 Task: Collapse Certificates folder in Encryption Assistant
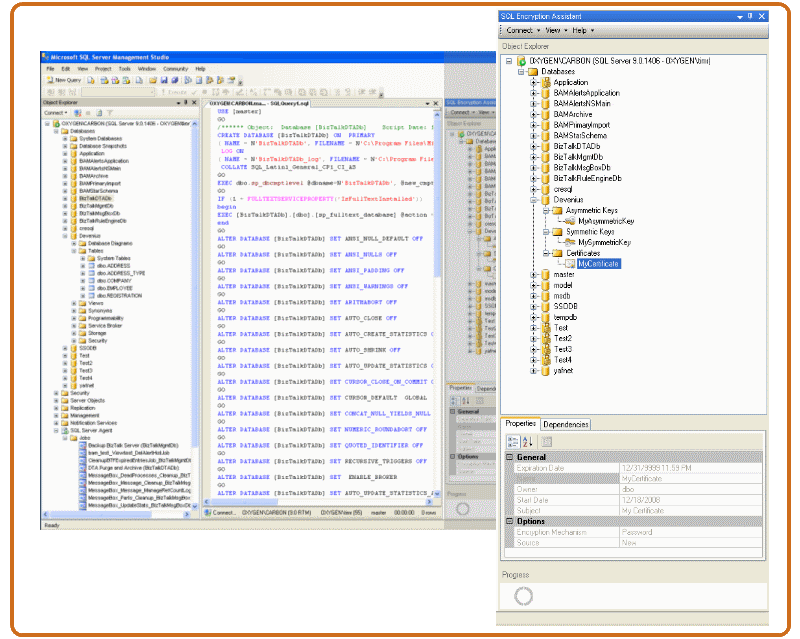click(x=545, y=253)
